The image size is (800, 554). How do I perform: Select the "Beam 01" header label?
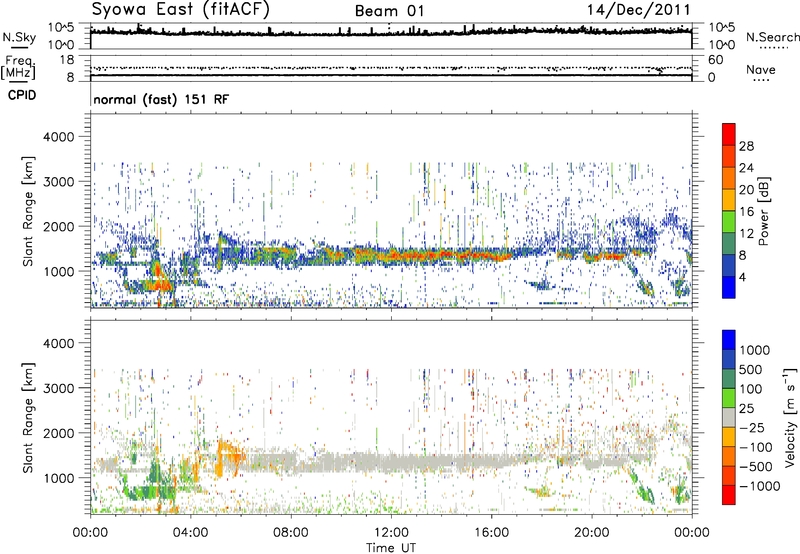click(x=389, y=11)
